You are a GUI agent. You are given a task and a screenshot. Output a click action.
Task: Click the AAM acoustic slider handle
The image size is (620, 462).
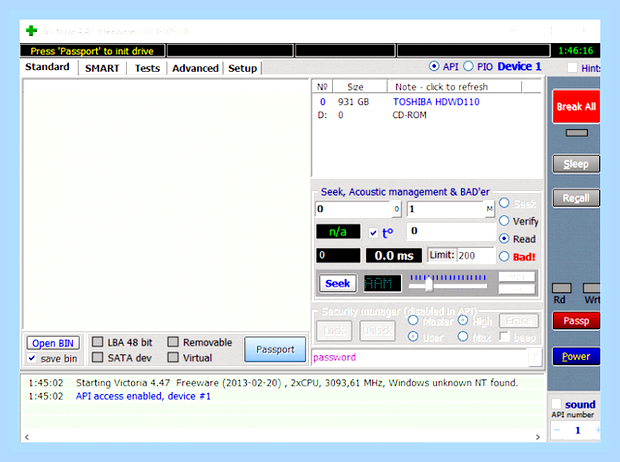(x=429, y=285)
